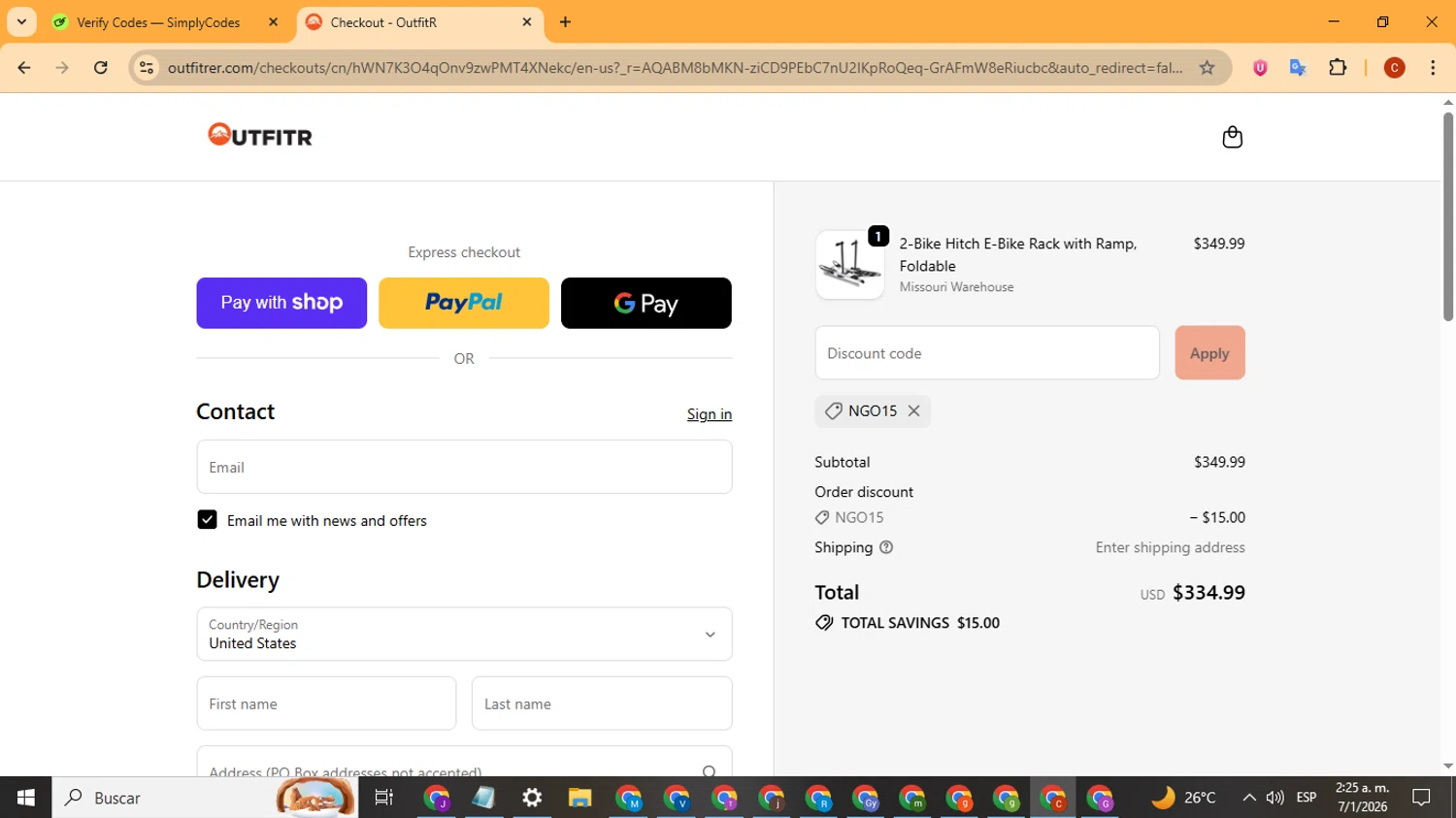Click the 26°C weather widget
Screen dimensions: 1456x818
click(1183, 798)
